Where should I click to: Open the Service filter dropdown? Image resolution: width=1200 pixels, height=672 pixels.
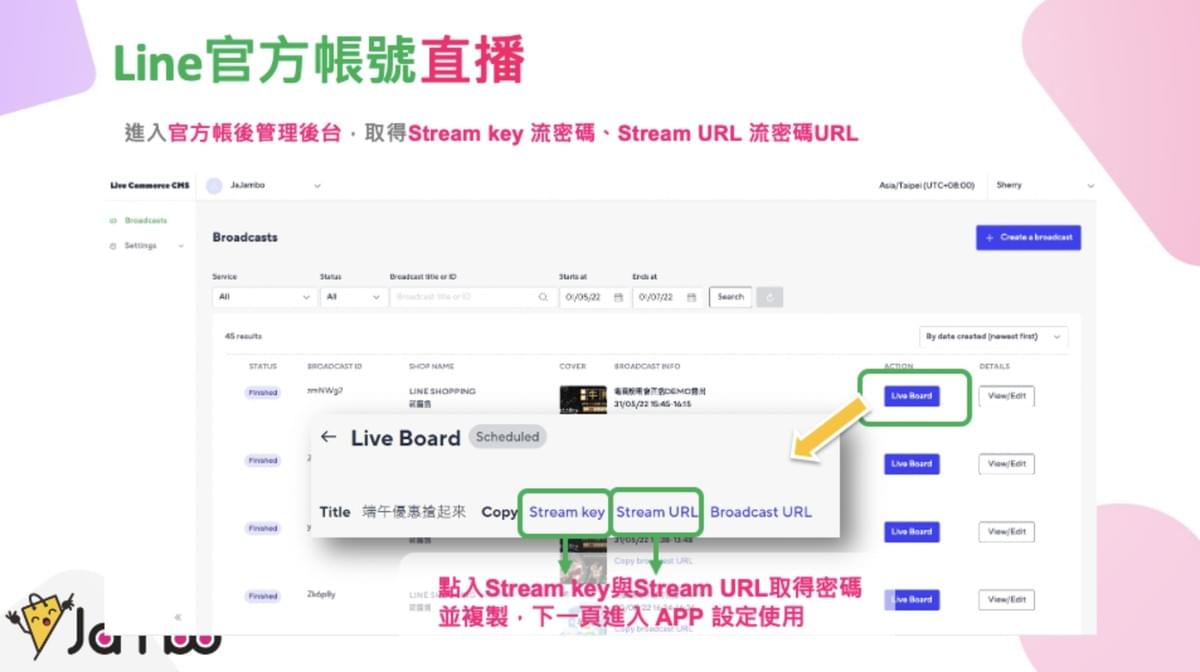pyautogui.click(x=265, y=297)
